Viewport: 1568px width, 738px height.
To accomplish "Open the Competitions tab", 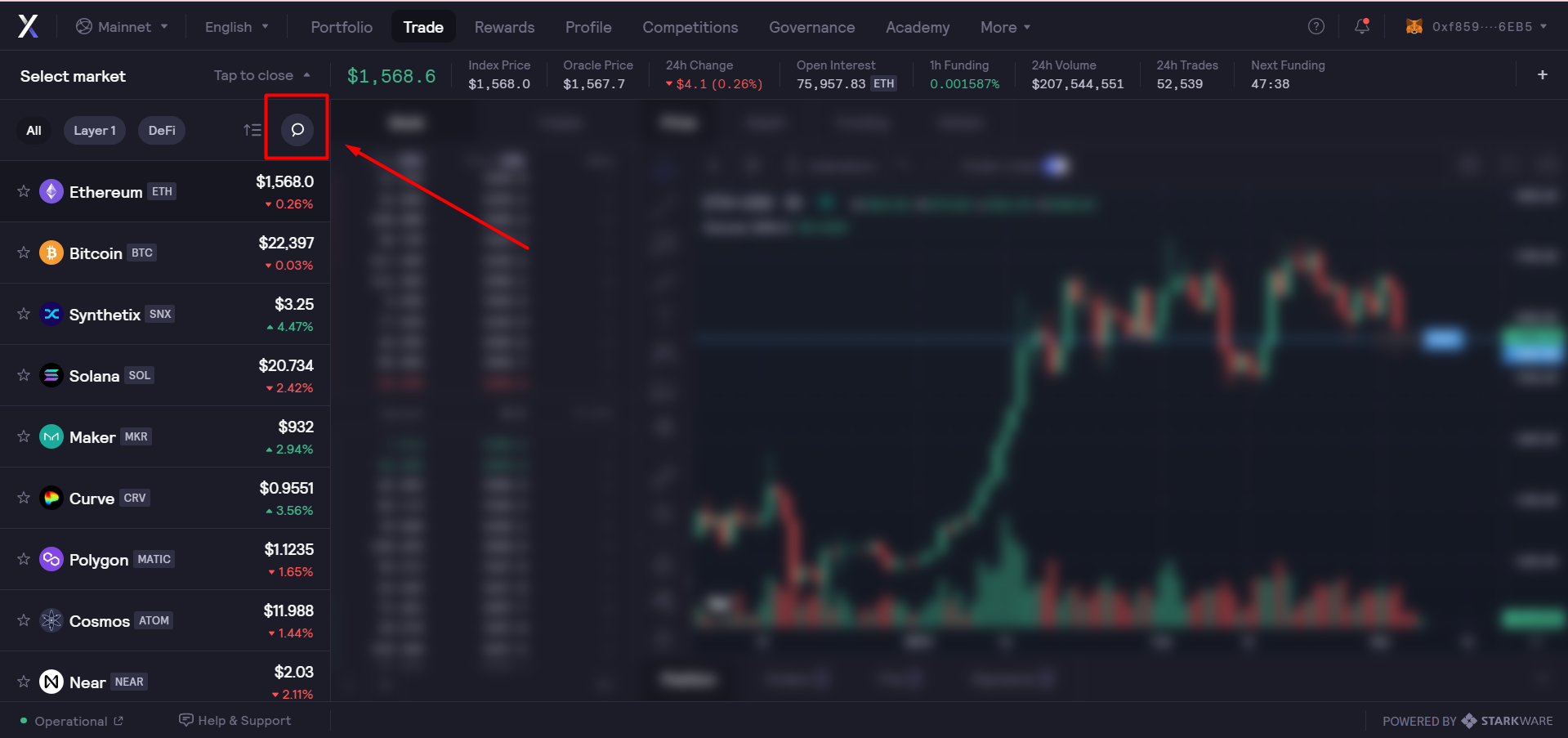I will coord(690,27).
